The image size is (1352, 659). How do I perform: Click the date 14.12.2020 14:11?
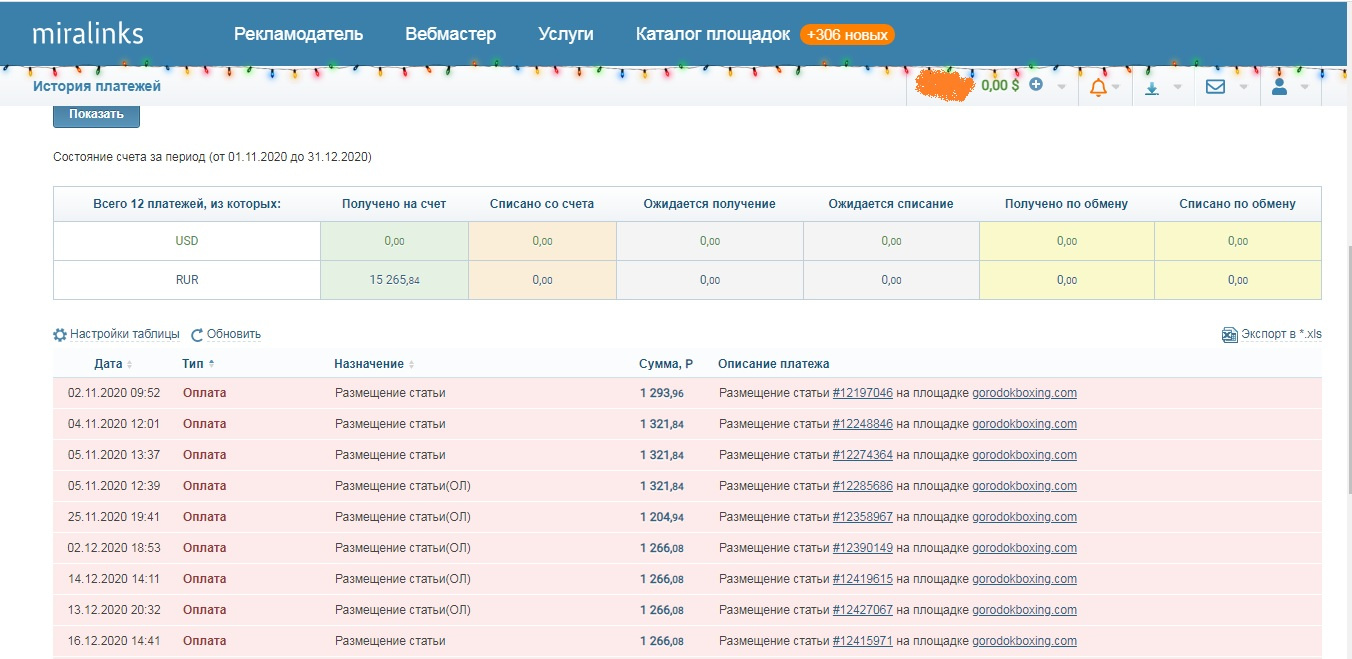[114, 579]
